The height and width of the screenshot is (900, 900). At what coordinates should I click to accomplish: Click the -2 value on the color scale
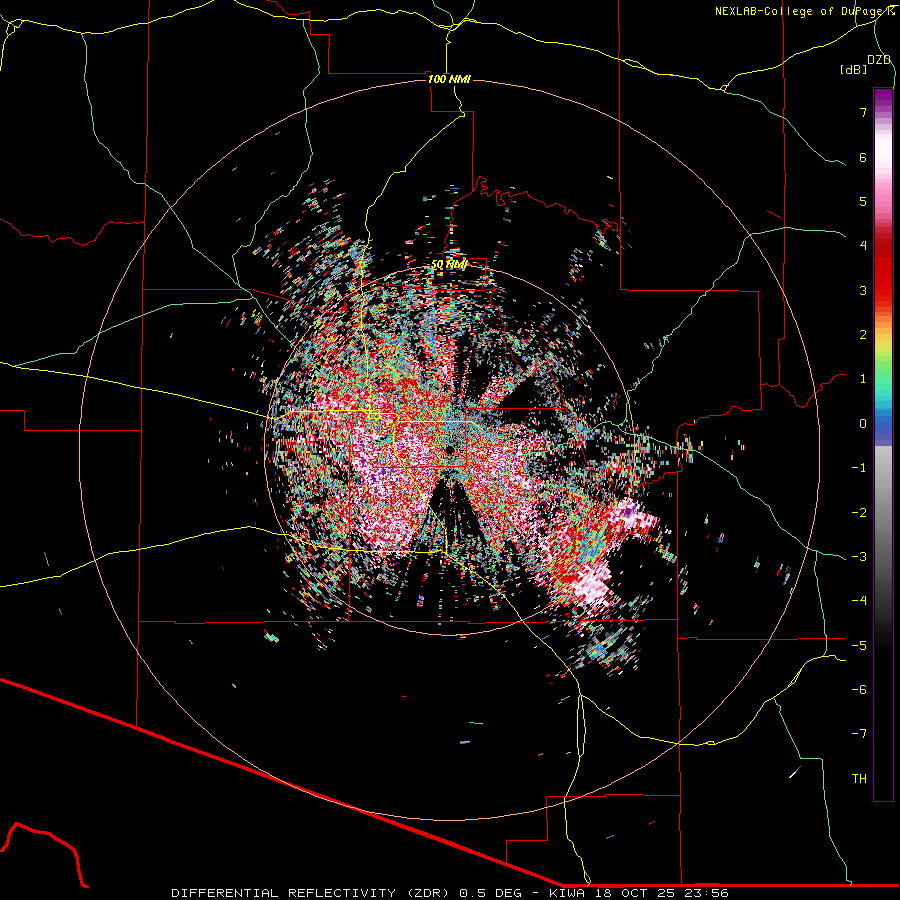click(859, 513)
